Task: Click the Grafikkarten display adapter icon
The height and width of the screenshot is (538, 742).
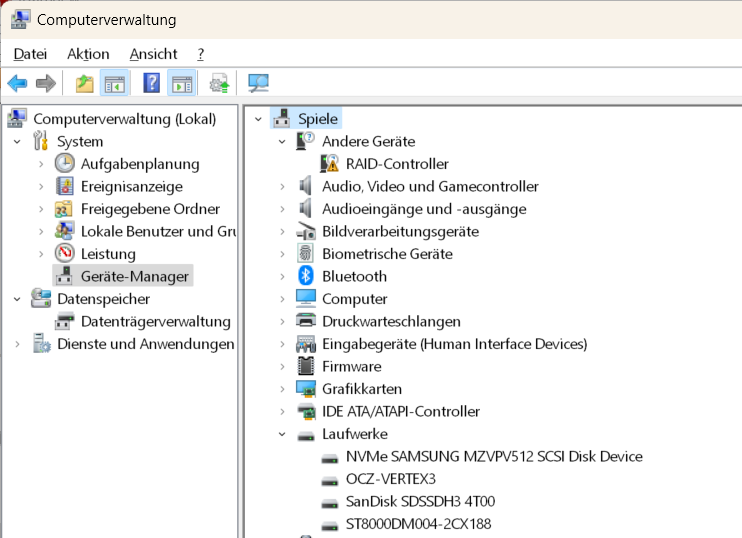Action: [306, 388]
